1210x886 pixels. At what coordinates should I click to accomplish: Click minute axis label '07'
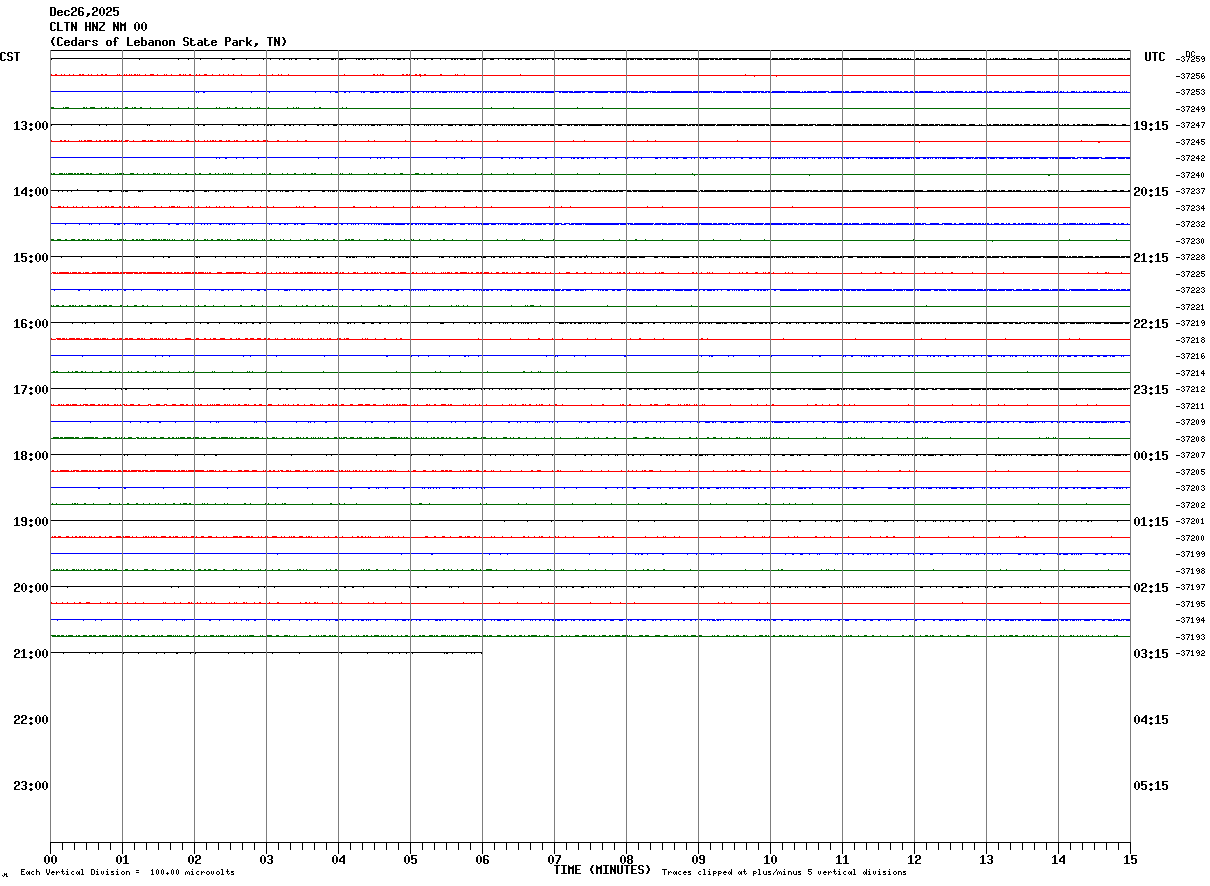(x=554, y=860)
